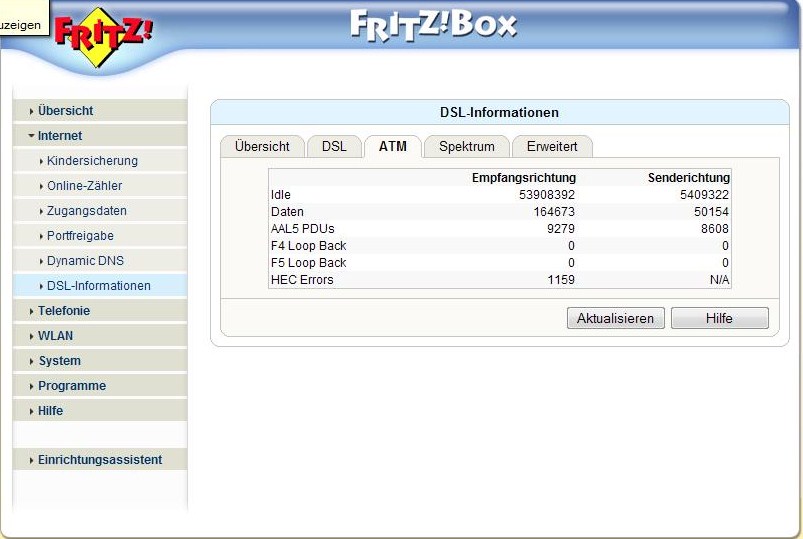Switch to the Übersicht tab
The width and height of the screenshot is (803, 539).
click(x=262, y=147)
